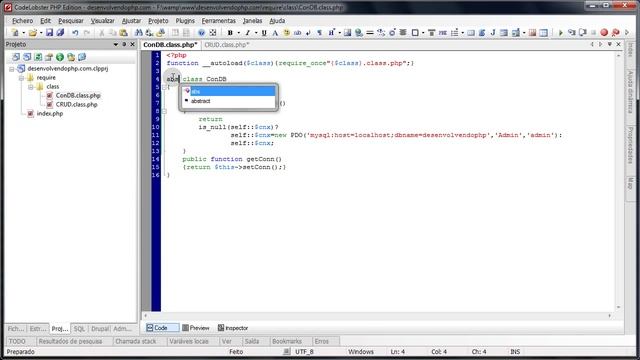Viewport: 640px width, 360px height.
Task: Select 'abstract' in autocomplete popup
Action: click(x=229, y=101)
